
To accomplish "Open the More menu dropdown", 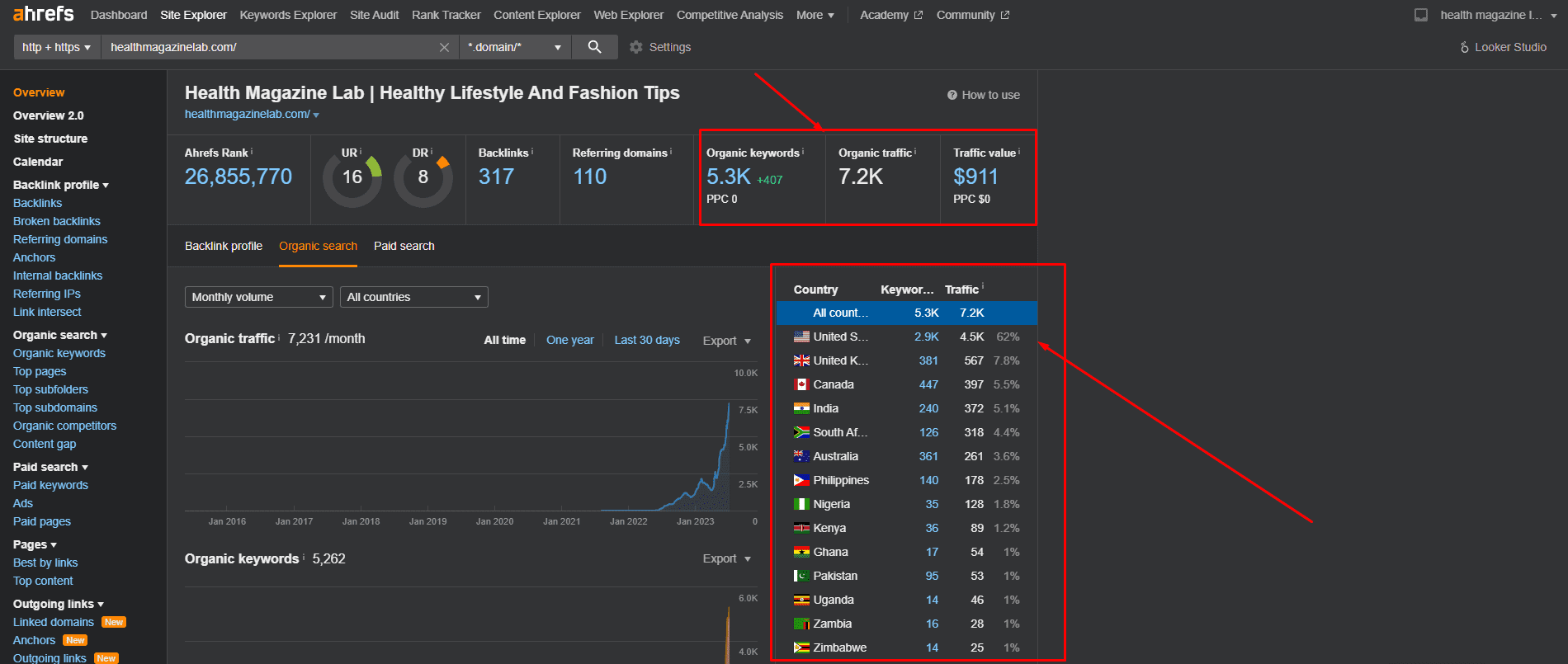I will point(815,15).
